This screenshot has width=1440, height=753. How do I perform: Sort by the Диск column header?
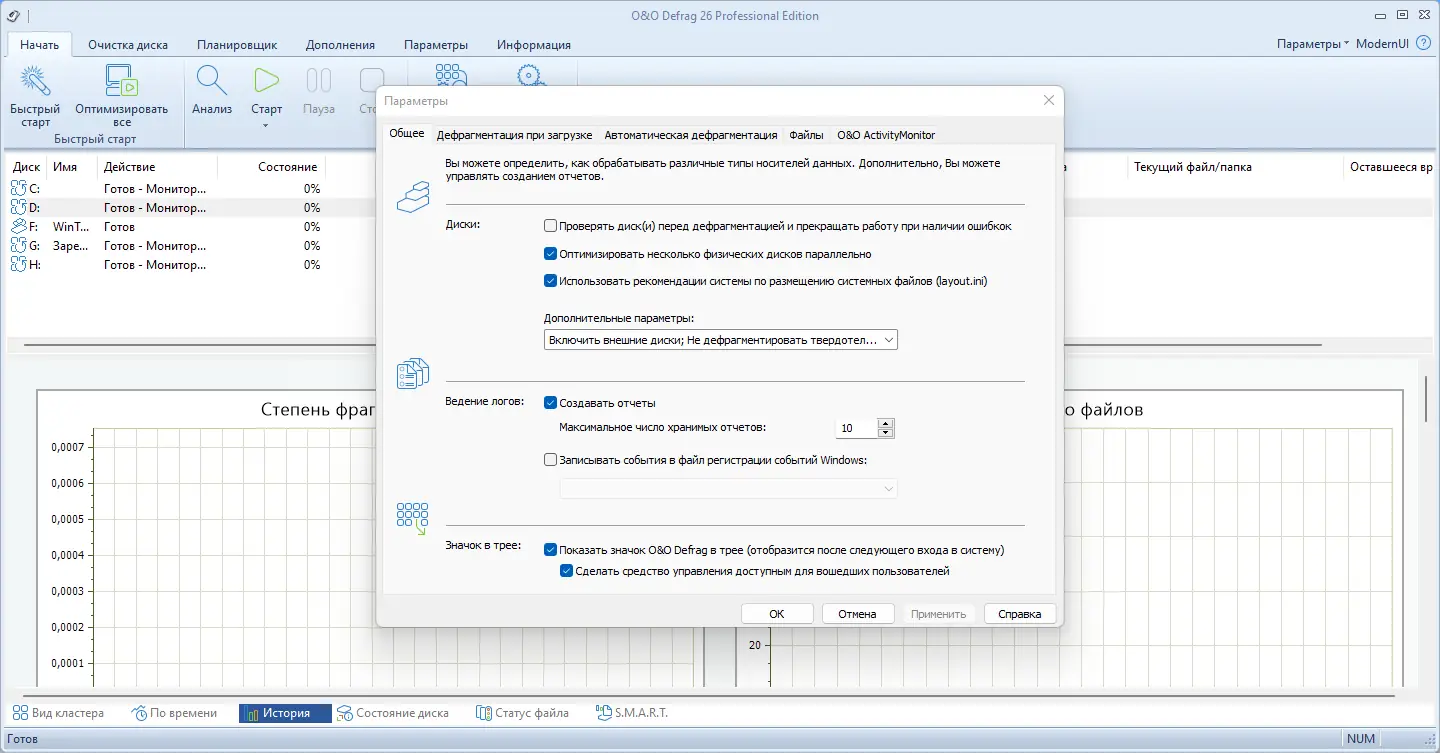(x=27, y=167)
